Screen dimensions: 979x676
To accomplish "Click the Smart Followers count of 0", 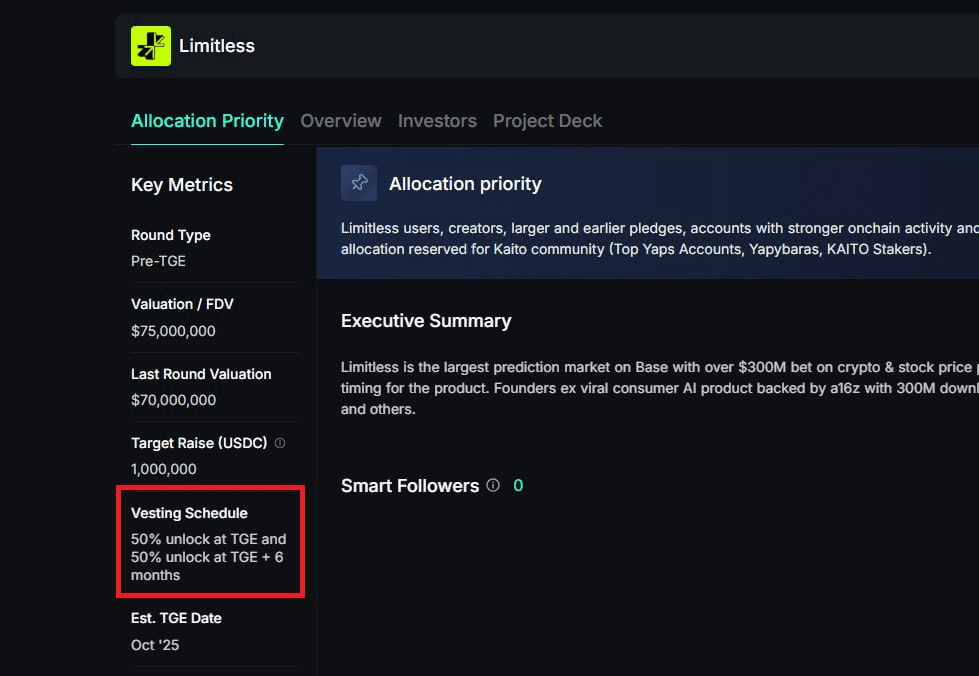I will (x=518, y=486).
